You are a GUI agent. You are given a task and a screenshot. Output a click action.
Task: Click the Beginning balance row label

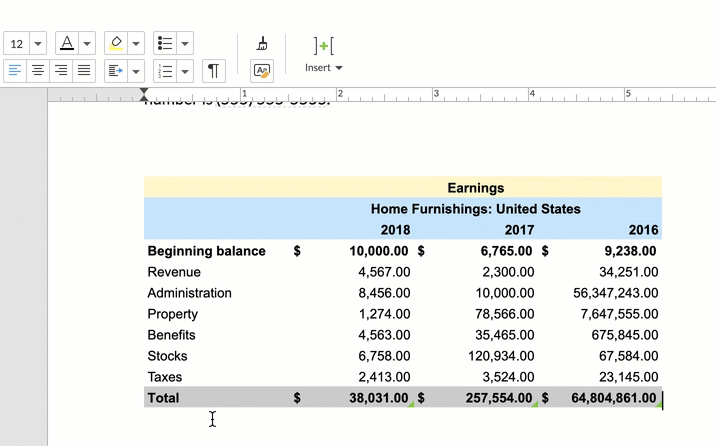coord(206,251)
